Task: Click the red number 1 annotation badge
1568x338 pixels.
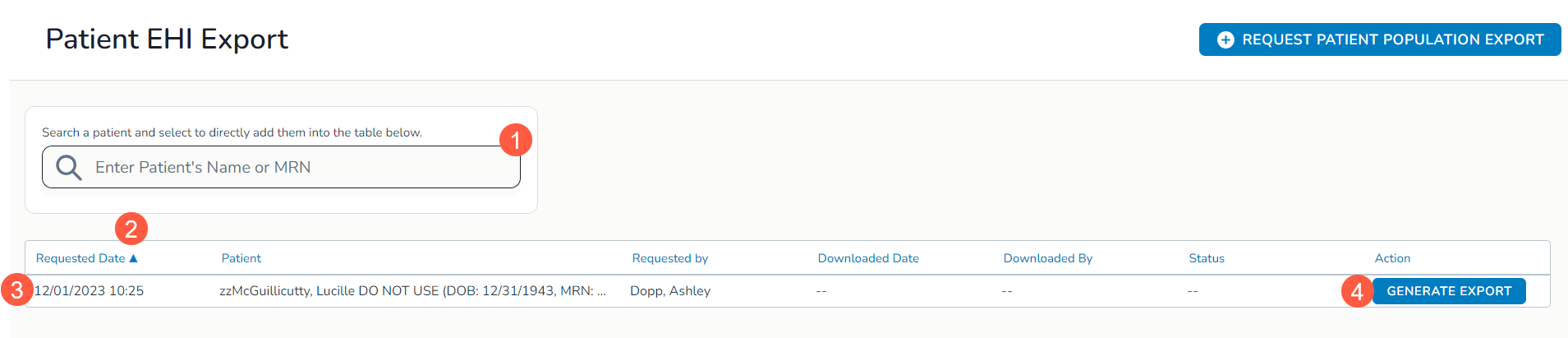Action: pyautogui.click(x=516, y=140)
